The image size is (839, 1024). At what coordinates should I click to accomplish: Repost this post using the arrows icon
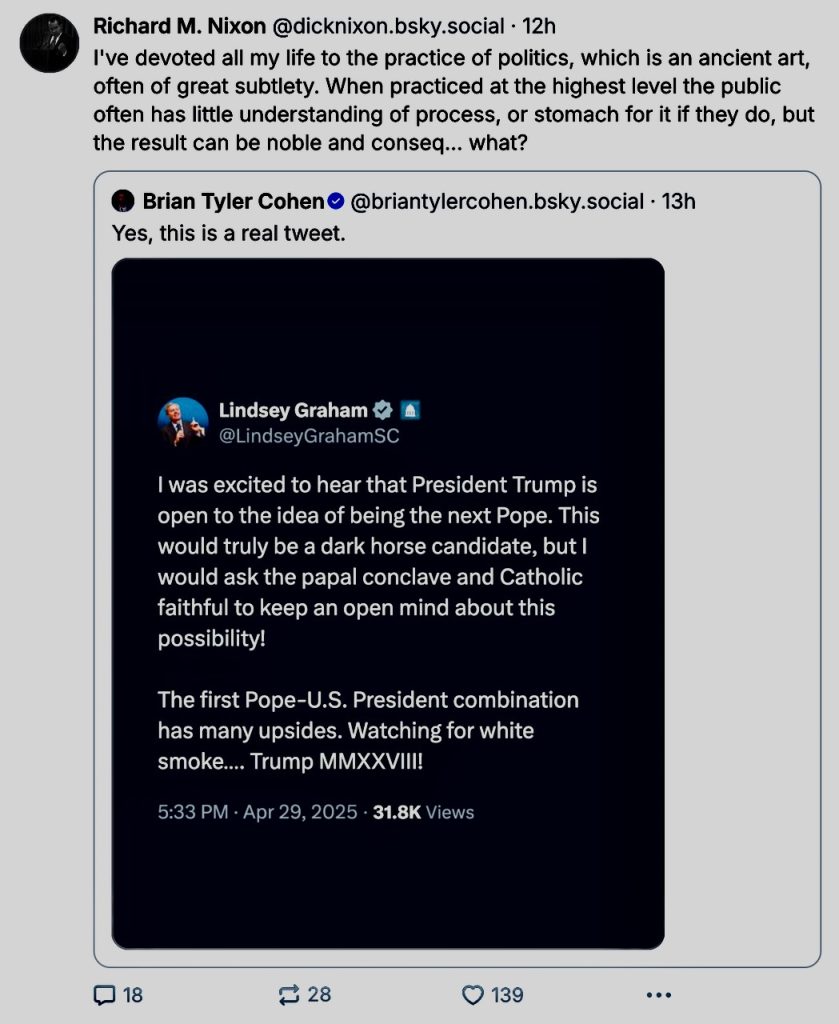289,994
